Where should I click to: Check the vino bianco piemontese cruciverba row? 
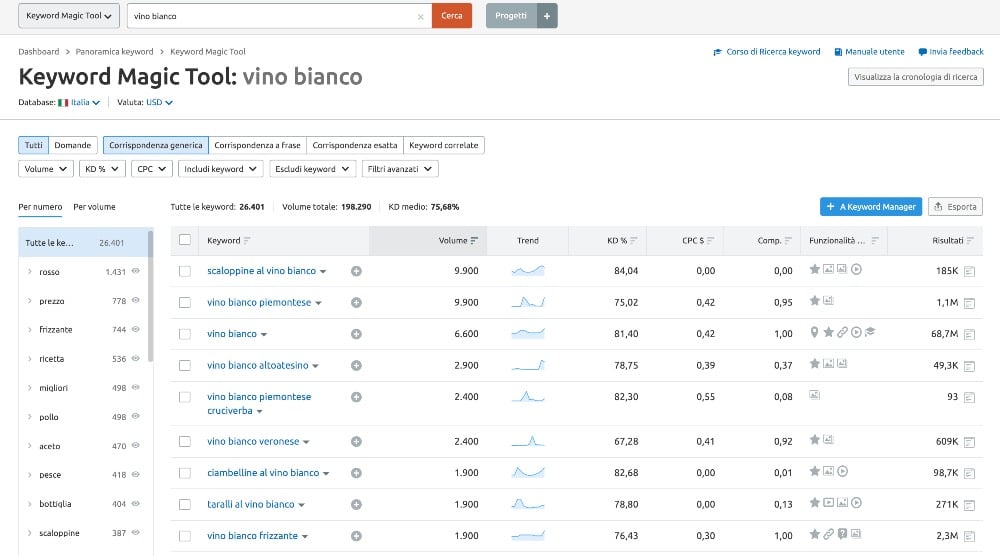coord(185,397)
